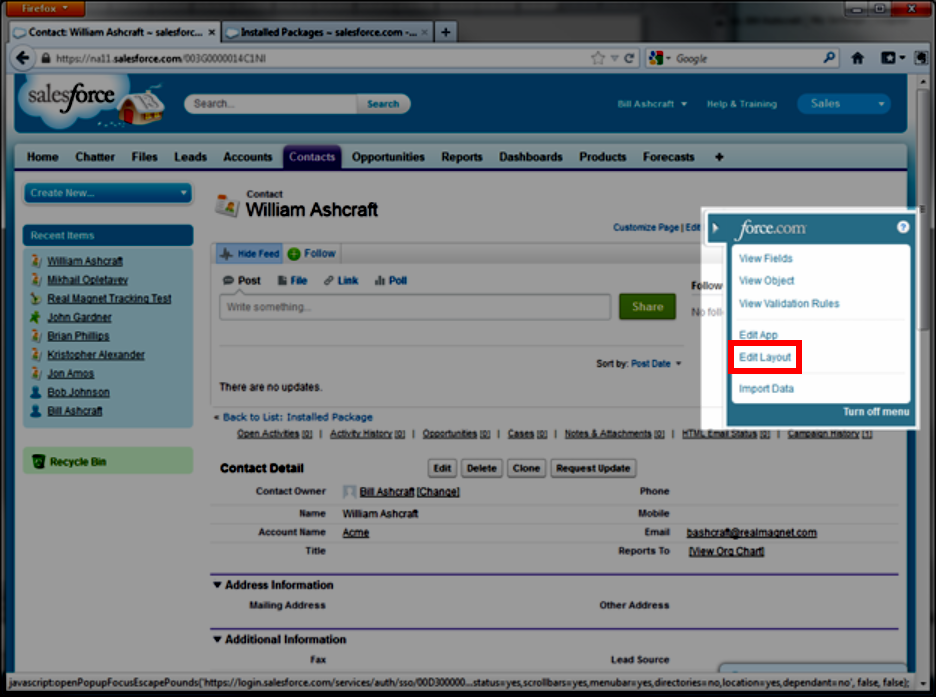
Task: Click the View Org Chart link
Action: point(726,551)
